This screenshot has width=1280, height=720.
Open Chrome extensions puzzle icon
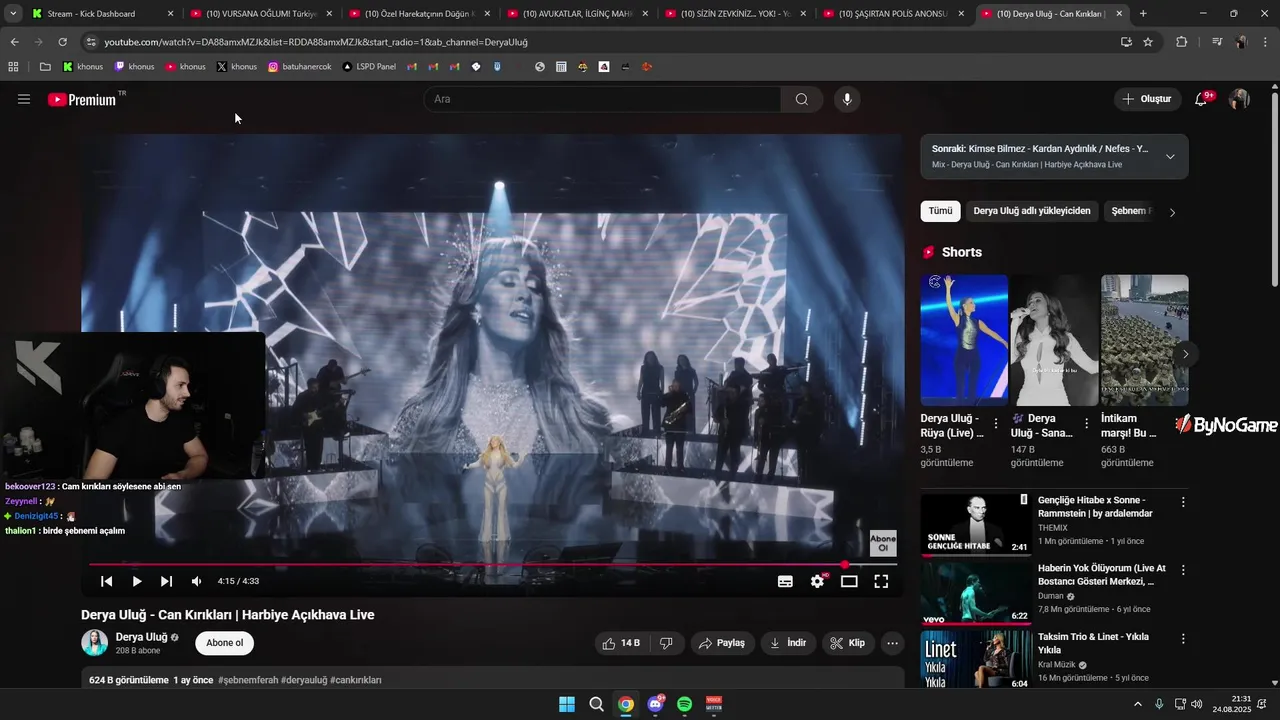1182,42
